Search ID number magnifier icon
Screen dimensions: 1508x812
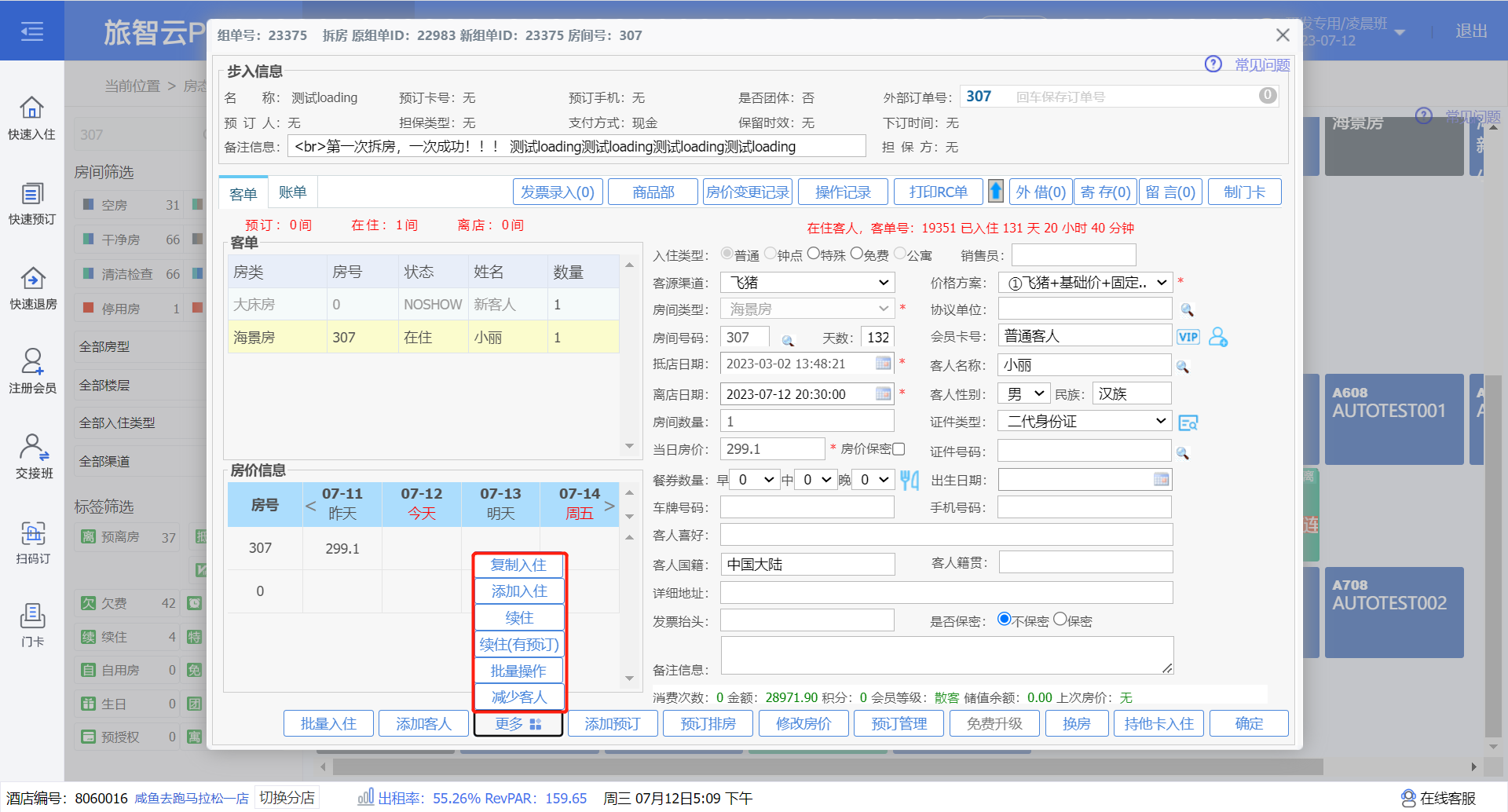tap(1183, 453)
